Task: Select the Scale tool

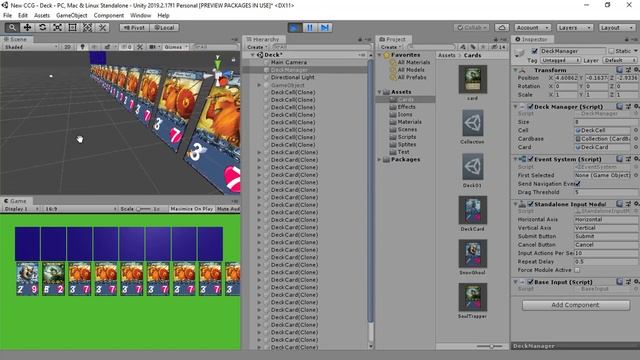Action: click(x=58, y=27)
